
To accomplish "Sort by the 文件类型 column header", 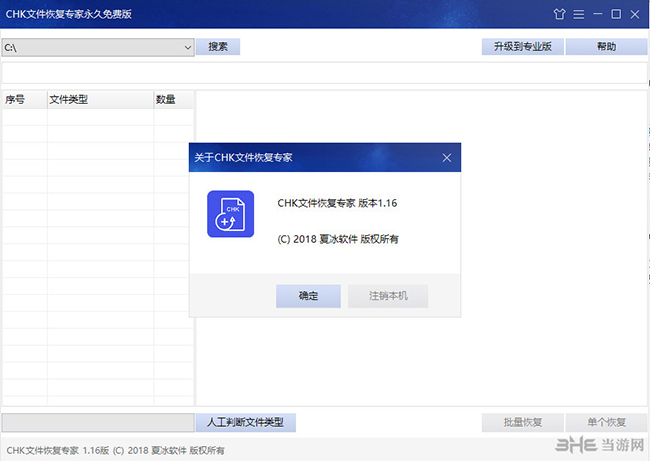I will click(x=100, y=99).
